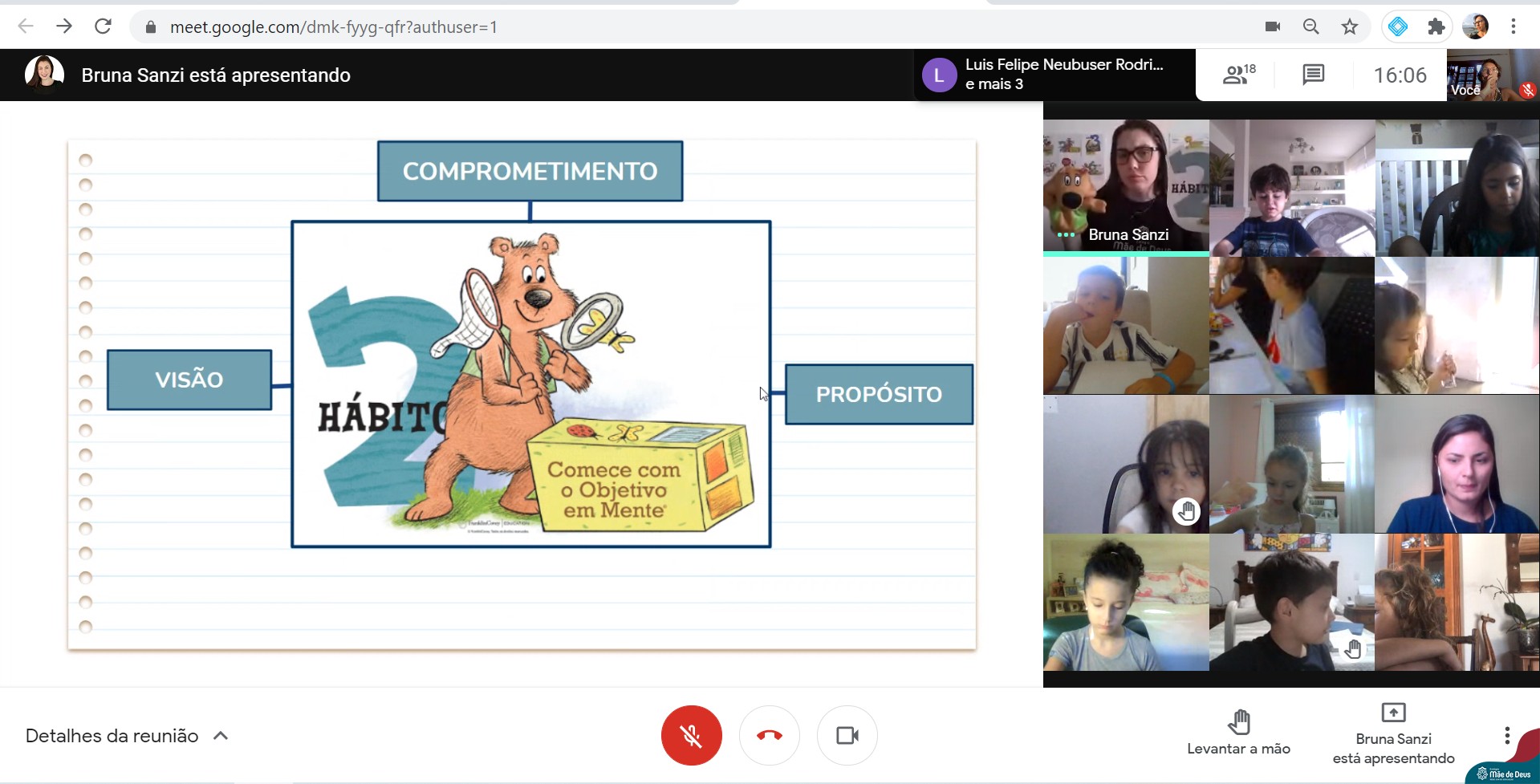Reload the page in the browser
The height and width of the screenshot is (784, 1540).
(103, 26)
